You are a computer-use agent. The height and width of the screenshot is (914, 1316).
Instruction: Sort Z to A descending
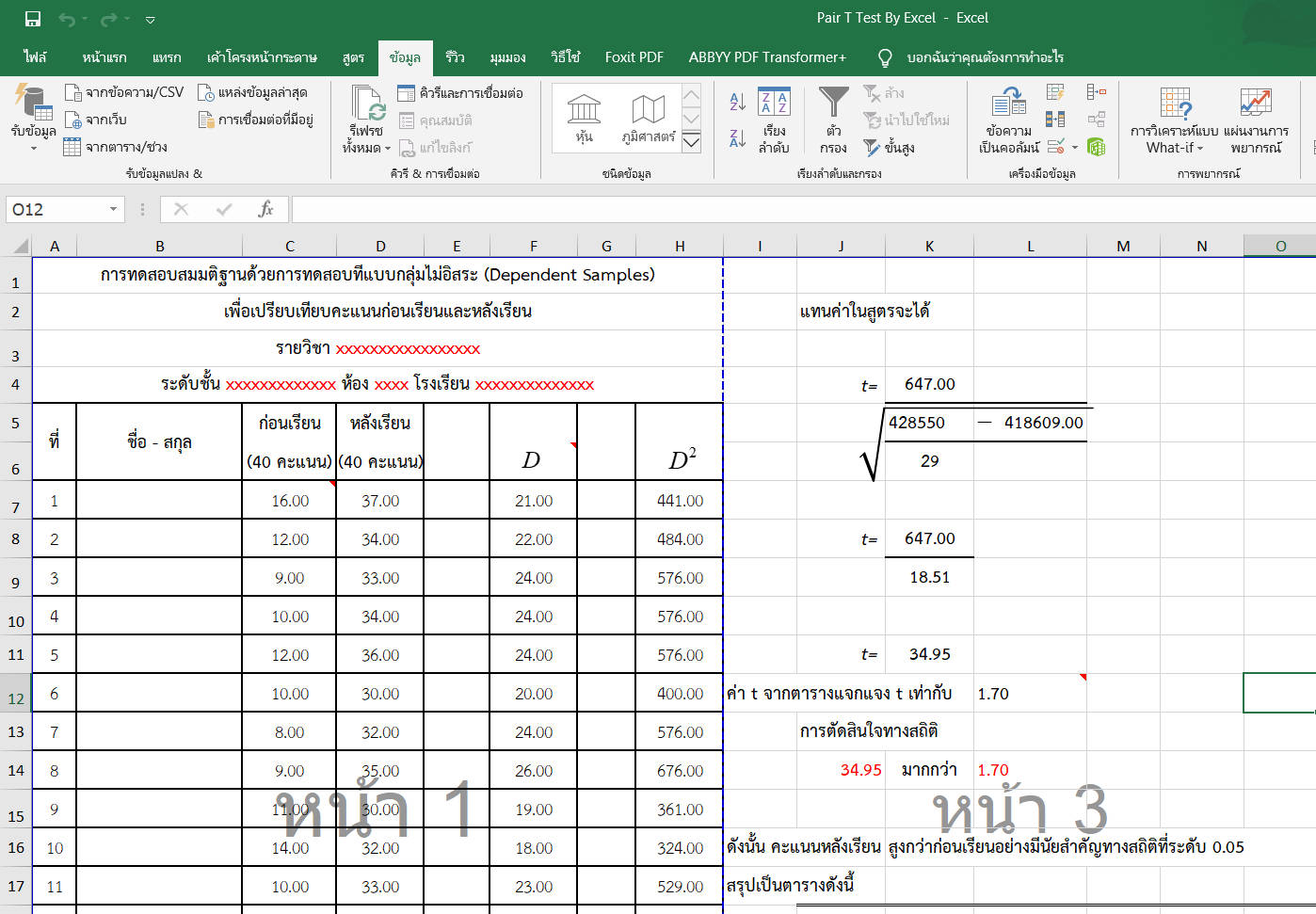coord(737,139)
